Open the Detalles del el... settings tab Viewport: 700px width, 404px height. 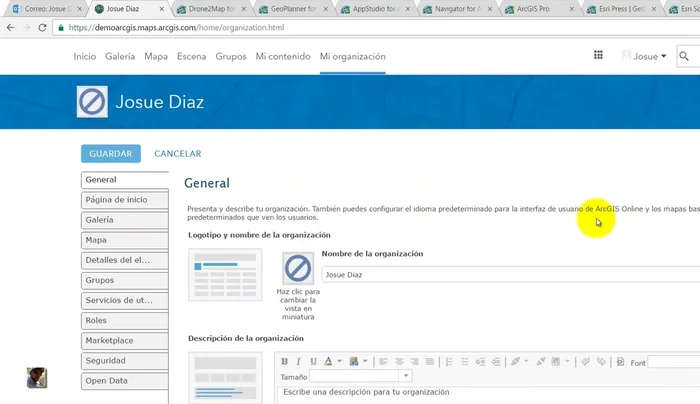click(x=125, y=260)
